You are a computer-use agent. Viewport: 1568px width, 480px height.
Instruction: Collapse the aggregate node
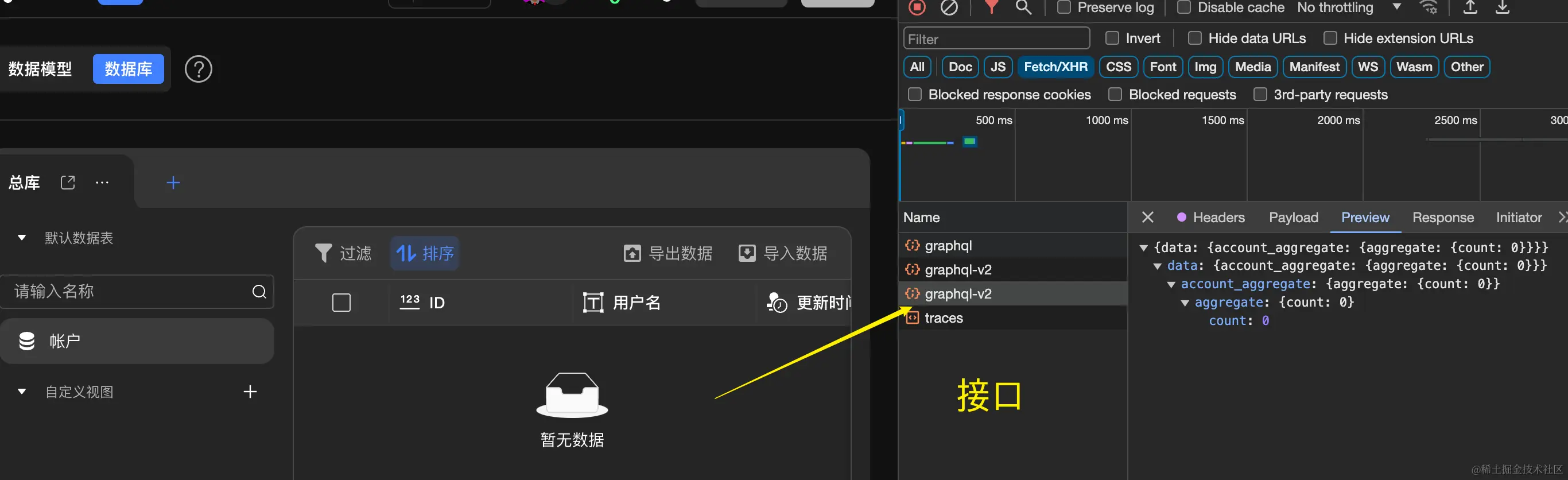[x=1185, y=303]
